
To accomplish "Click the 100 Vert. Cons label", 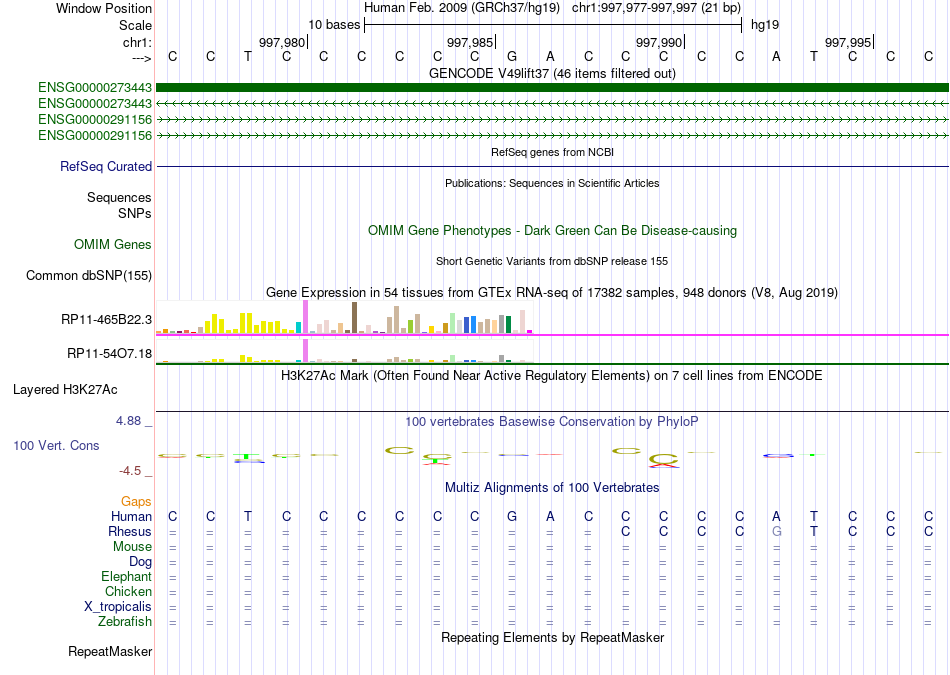I will click(x=56, y=445).
